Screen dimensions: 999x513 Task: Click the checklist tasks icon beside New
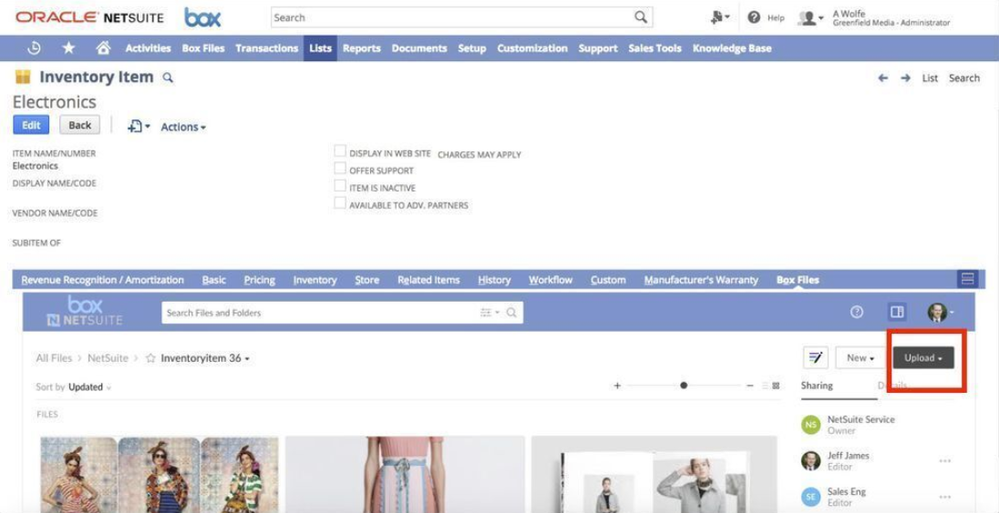816,358
